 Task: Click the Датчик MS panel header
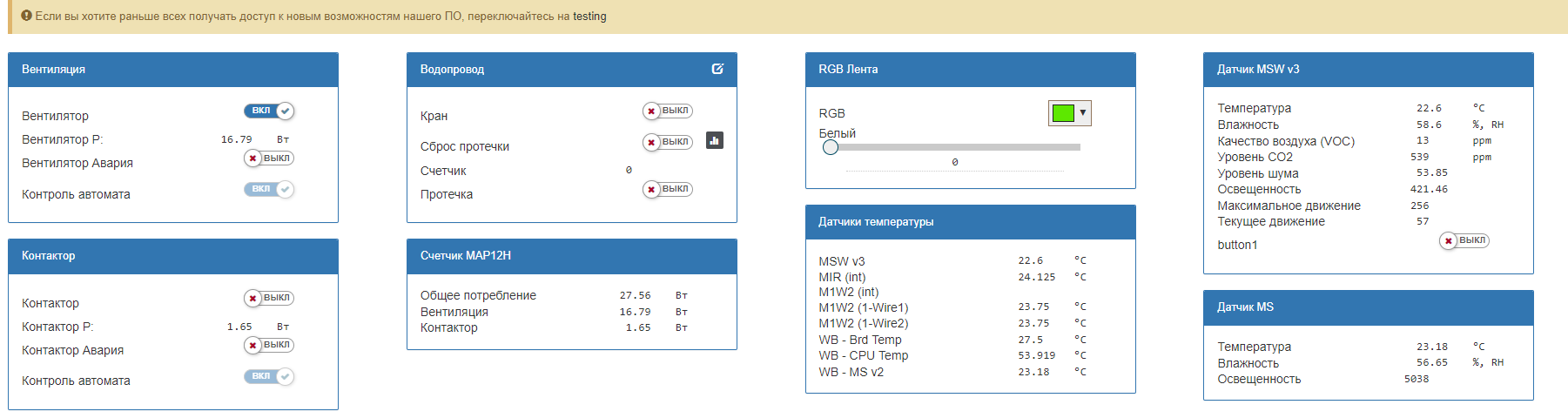pyautogui.click(x=1369, y=307)
